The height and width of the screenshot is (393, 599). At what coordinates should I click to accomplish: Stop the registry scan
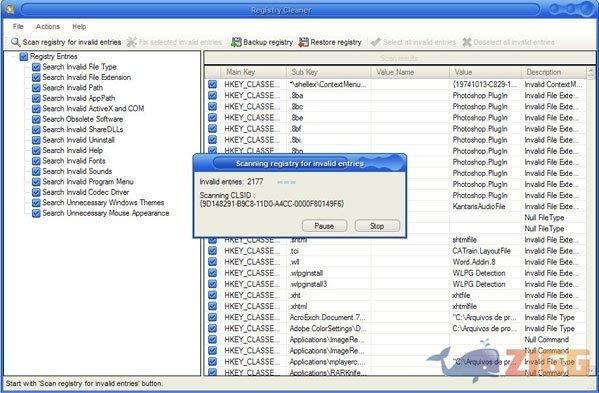point(377,226)
